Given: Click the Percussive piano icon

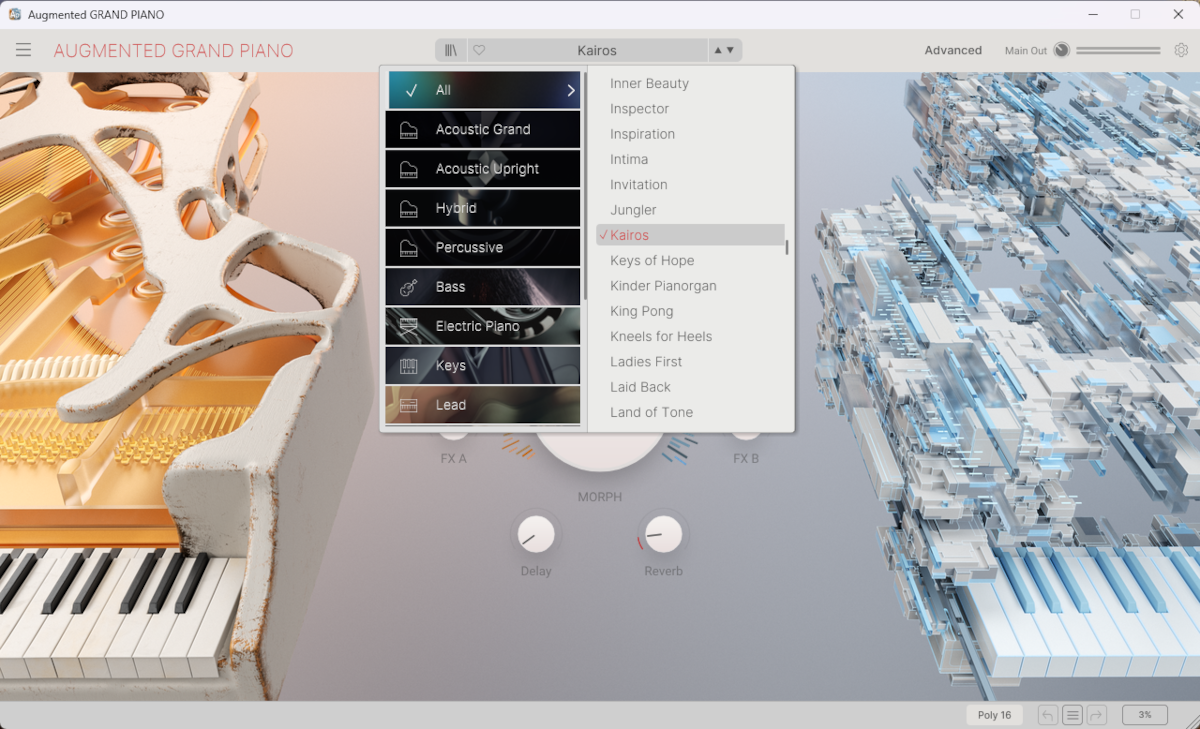Looking at the screenshot, I should point(408,248).
